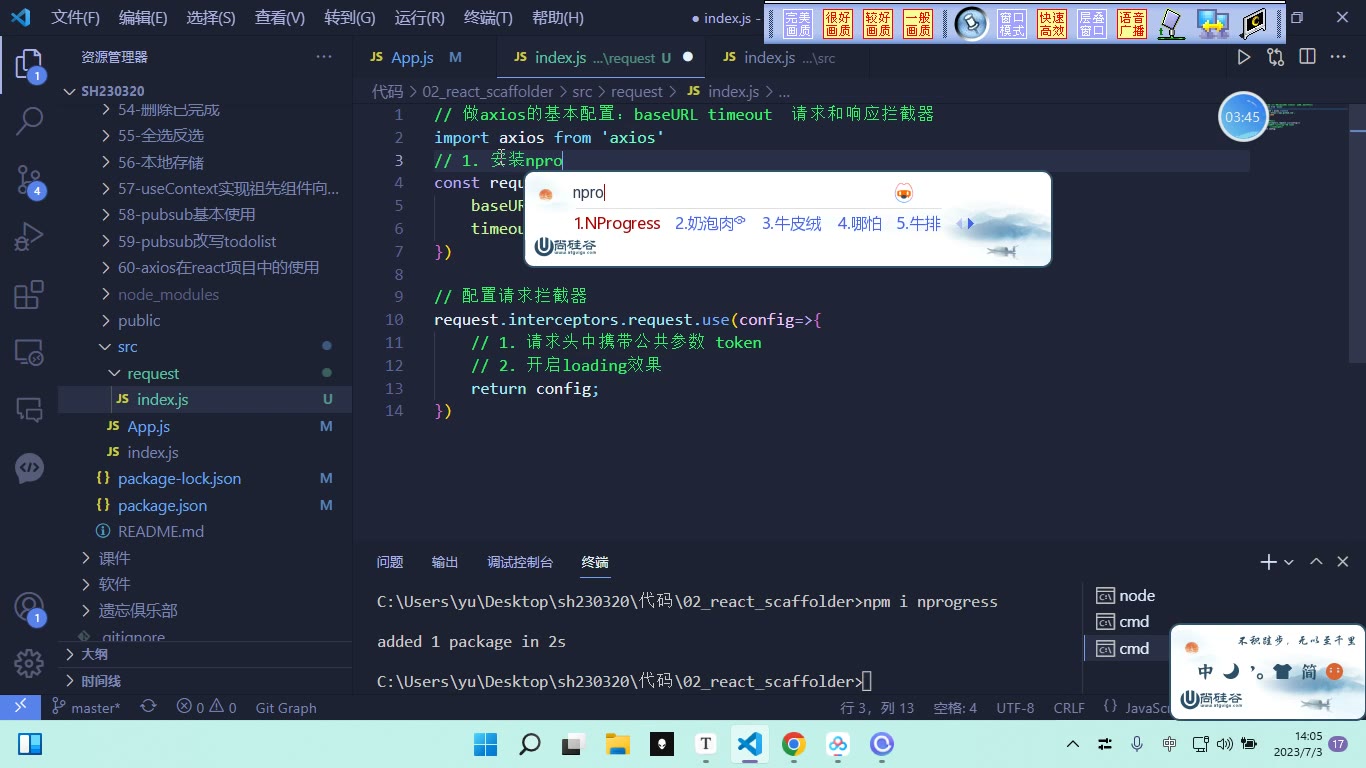Show hidden system tray icons chevron
This screenshot has width=1366, height=768.
1073,744
